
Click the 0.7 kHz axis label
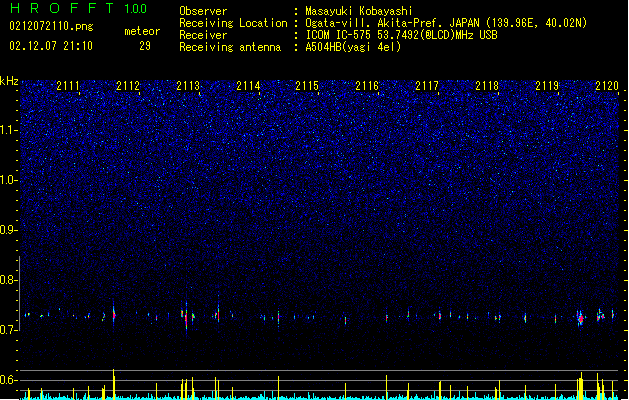(8, 330)
